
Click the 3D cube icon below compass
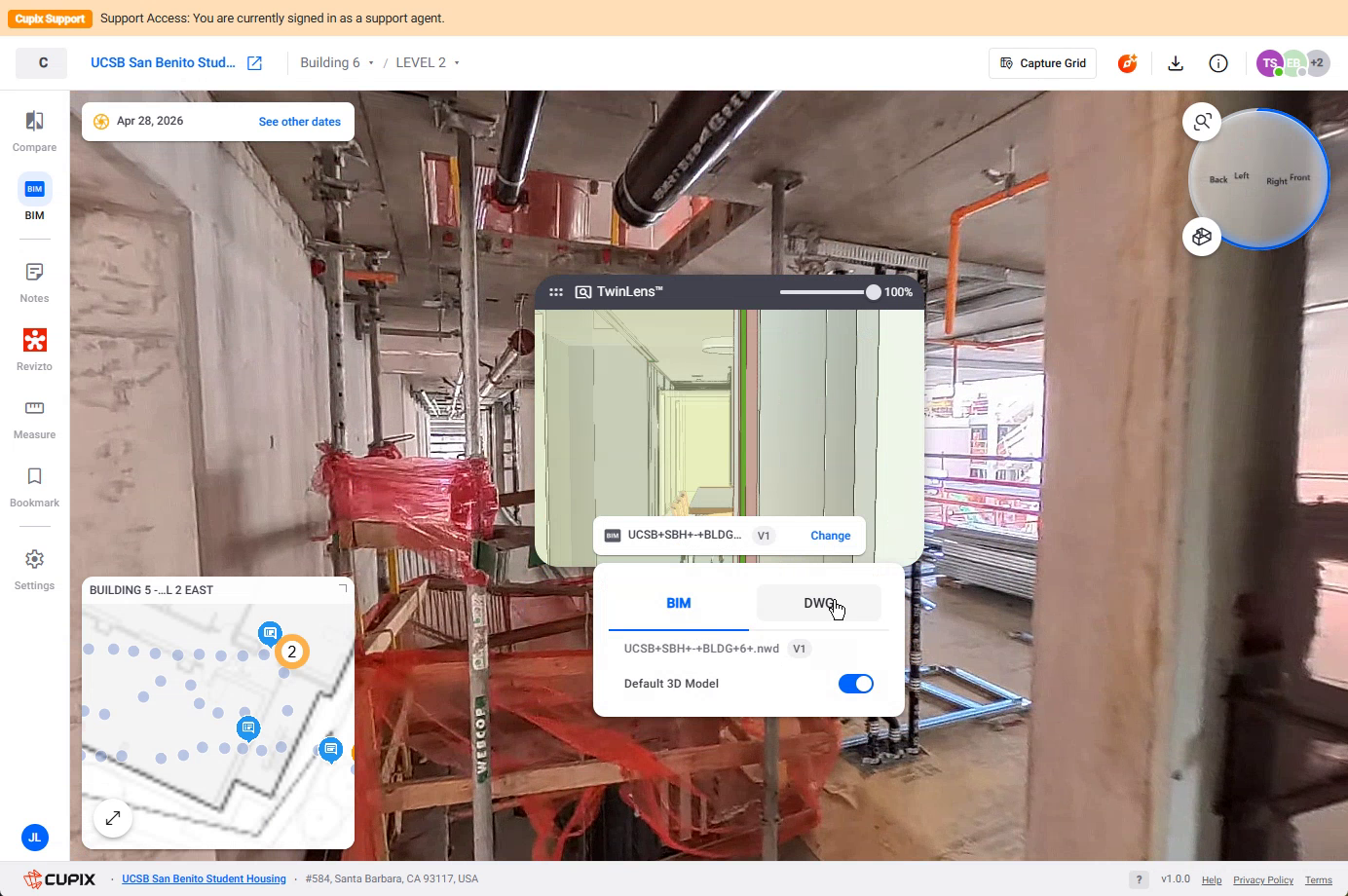tap(1202, 237)
